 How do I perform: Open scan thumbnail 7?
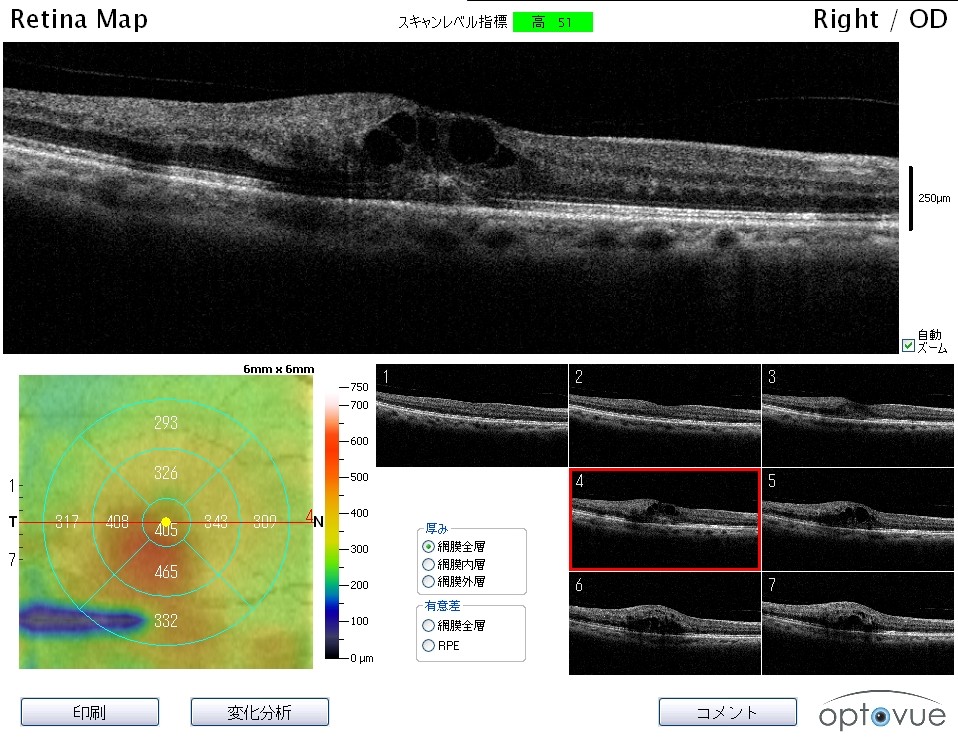858,623
